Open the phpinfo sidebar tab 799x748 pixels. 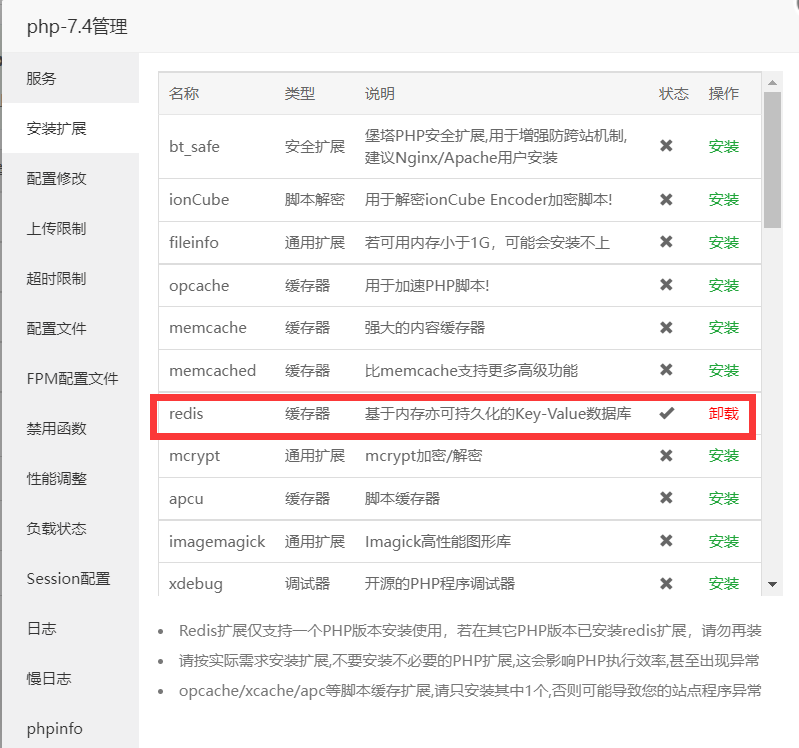pyautogui.click(x=54, y=728)
